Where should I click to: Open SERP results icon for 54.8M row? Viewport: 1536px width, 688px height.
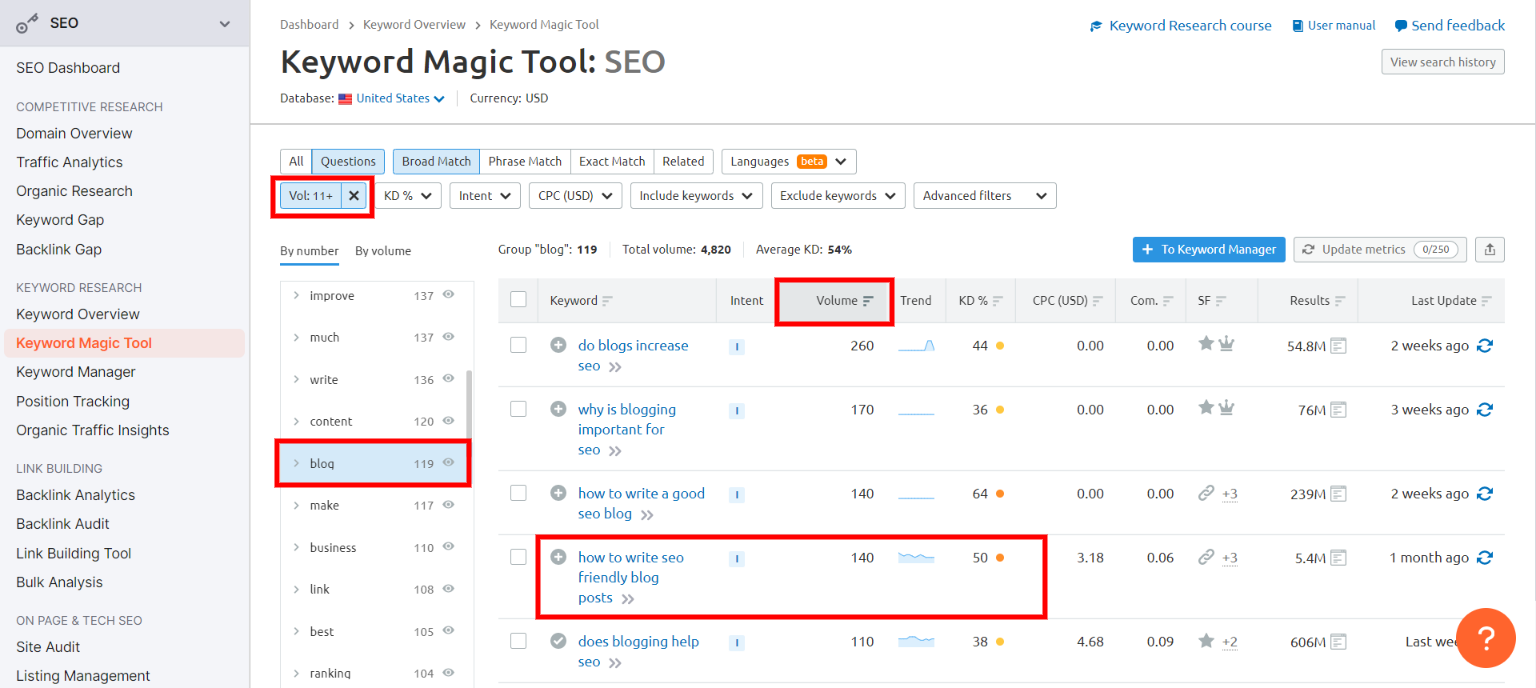tap(1338, 346)
